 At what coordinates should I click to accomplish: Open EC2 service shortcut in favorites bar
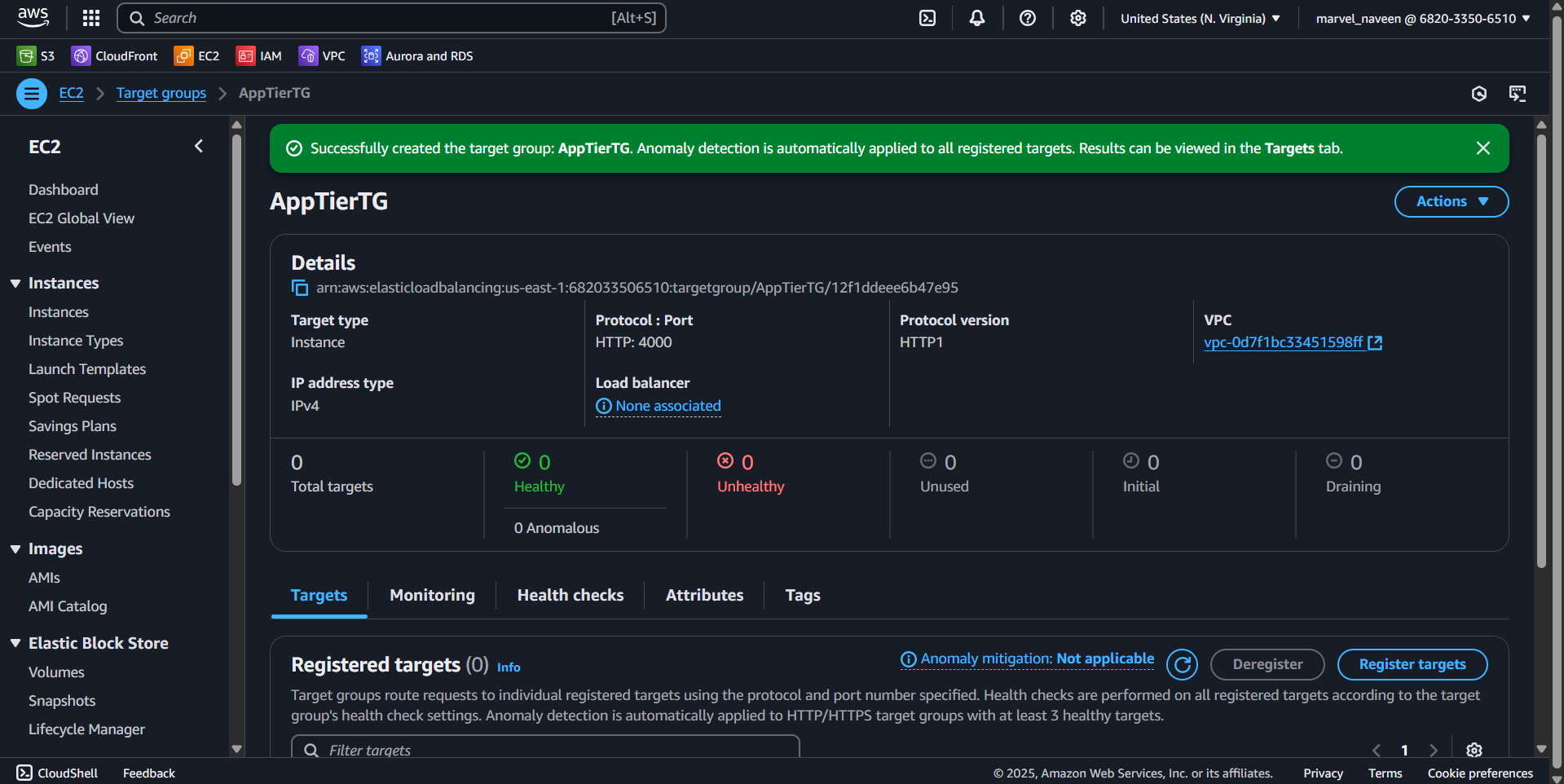197,55
